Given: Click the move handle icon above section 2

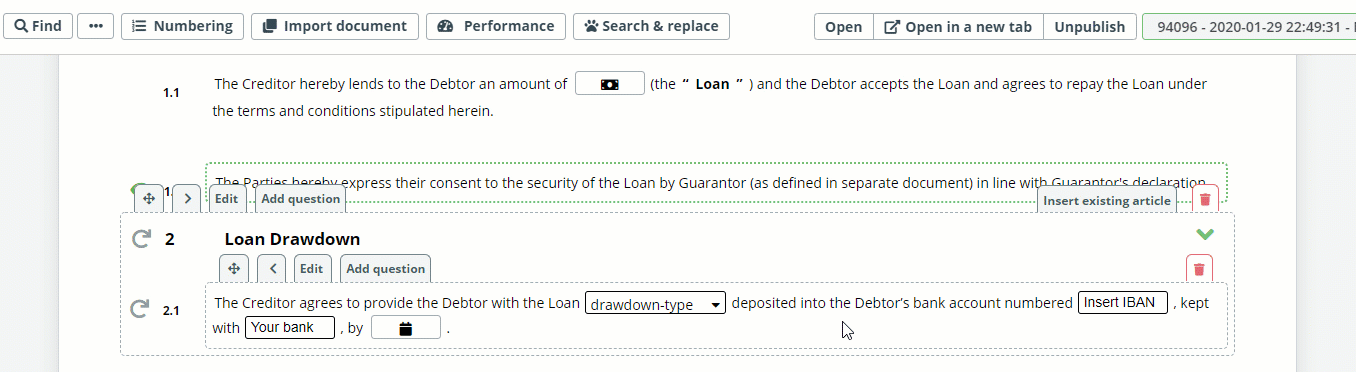Looking at the screenshot, I should [149, 199].
